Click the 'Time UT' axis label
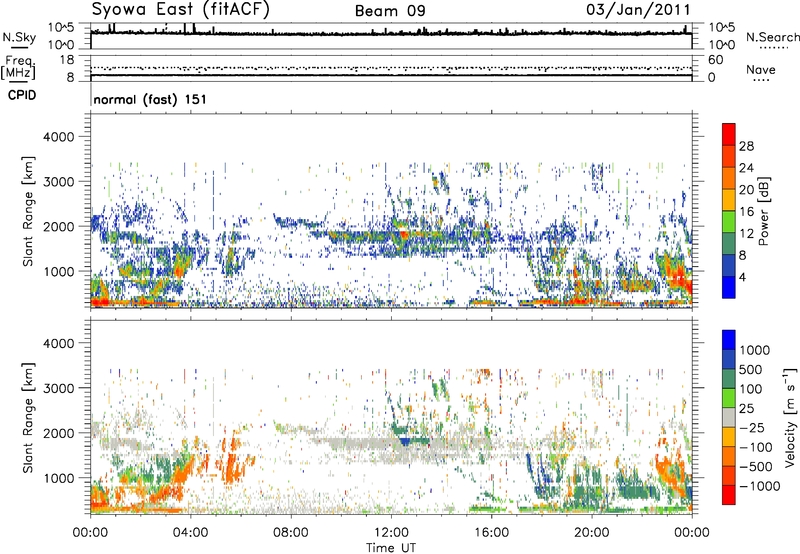Screen dimensions: 800x554 (x=391, y=548)
